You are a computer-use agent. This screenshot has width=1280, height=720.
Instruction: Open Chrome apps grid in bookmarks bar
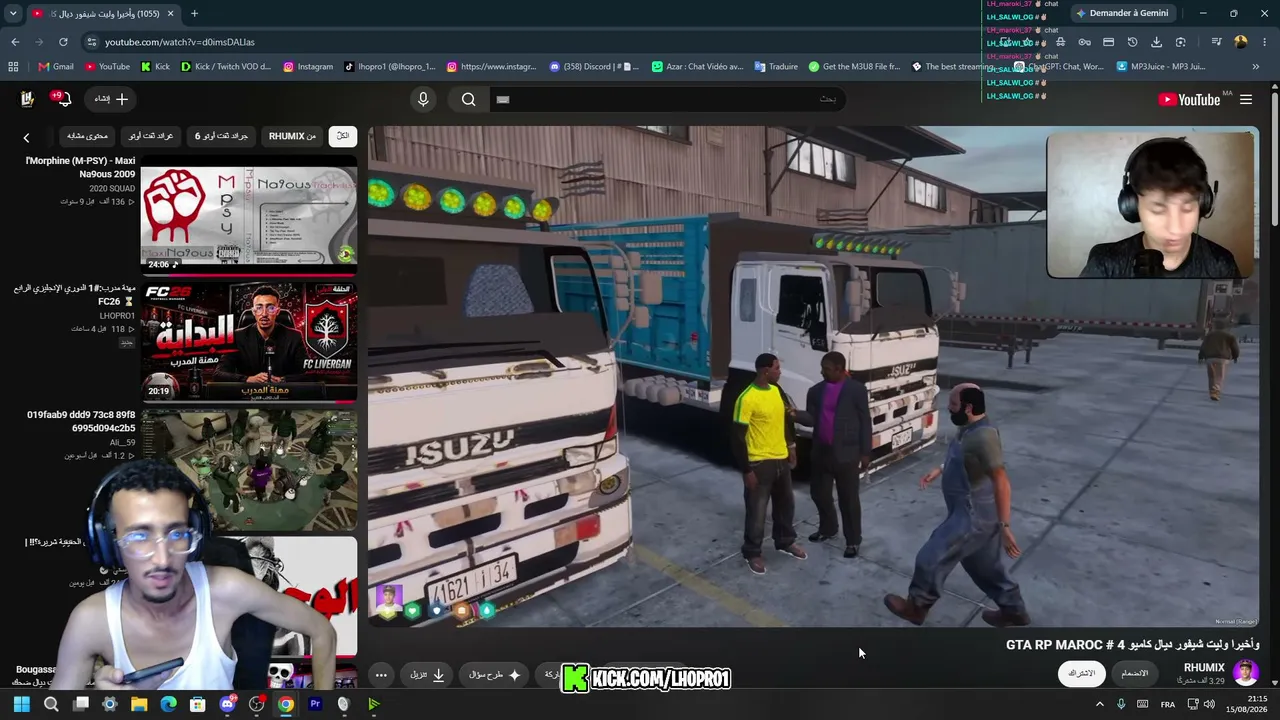(x=13, y=67)
